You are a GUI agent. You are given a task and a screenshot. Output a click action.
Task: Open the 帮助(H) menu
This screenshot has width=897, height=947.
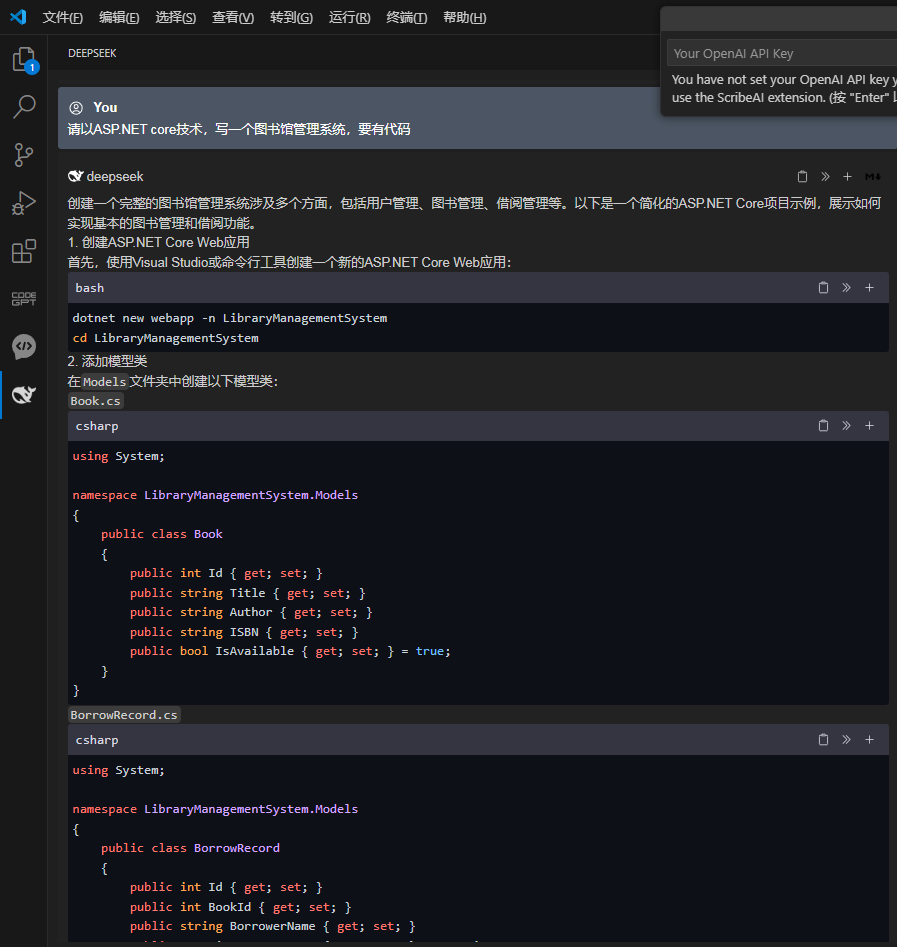coord(465,18)
